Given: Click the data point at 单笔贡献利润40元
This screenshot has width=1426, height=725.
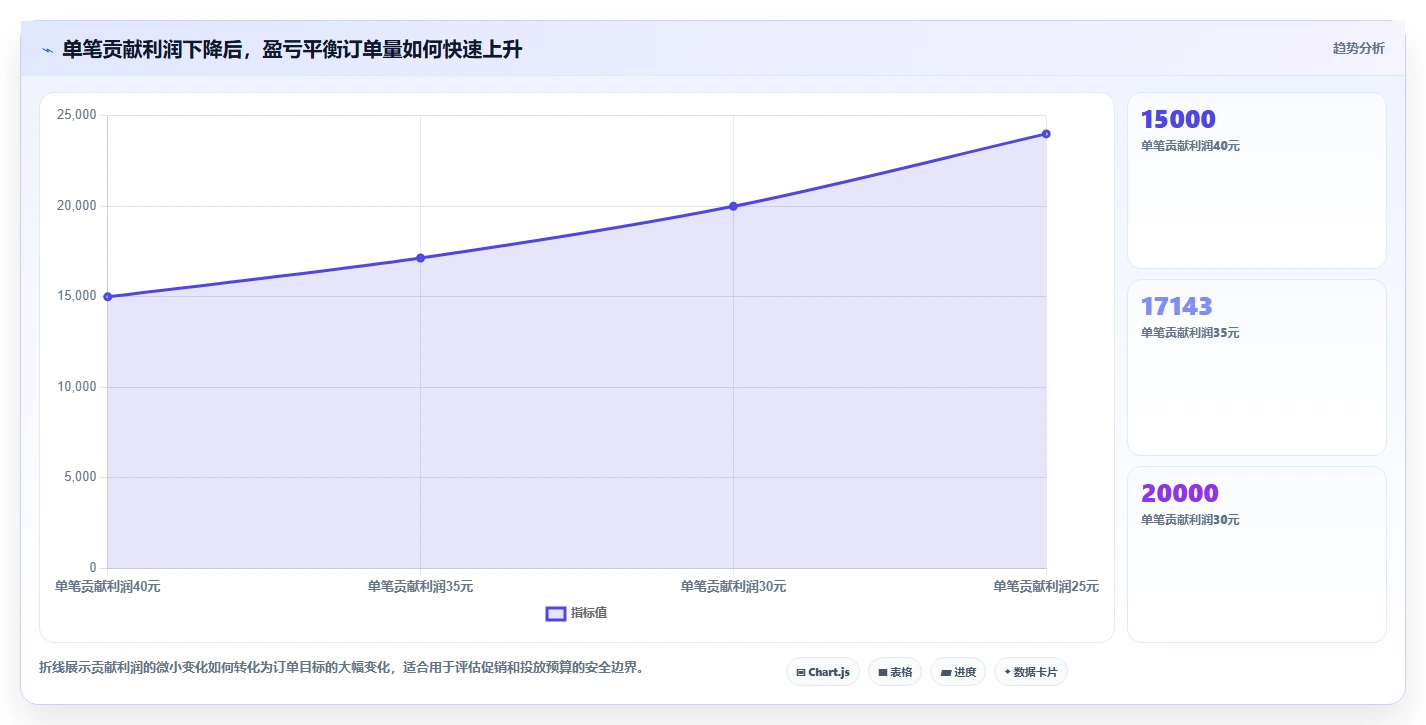Looking at the screenshot, I should click(107, 297).
